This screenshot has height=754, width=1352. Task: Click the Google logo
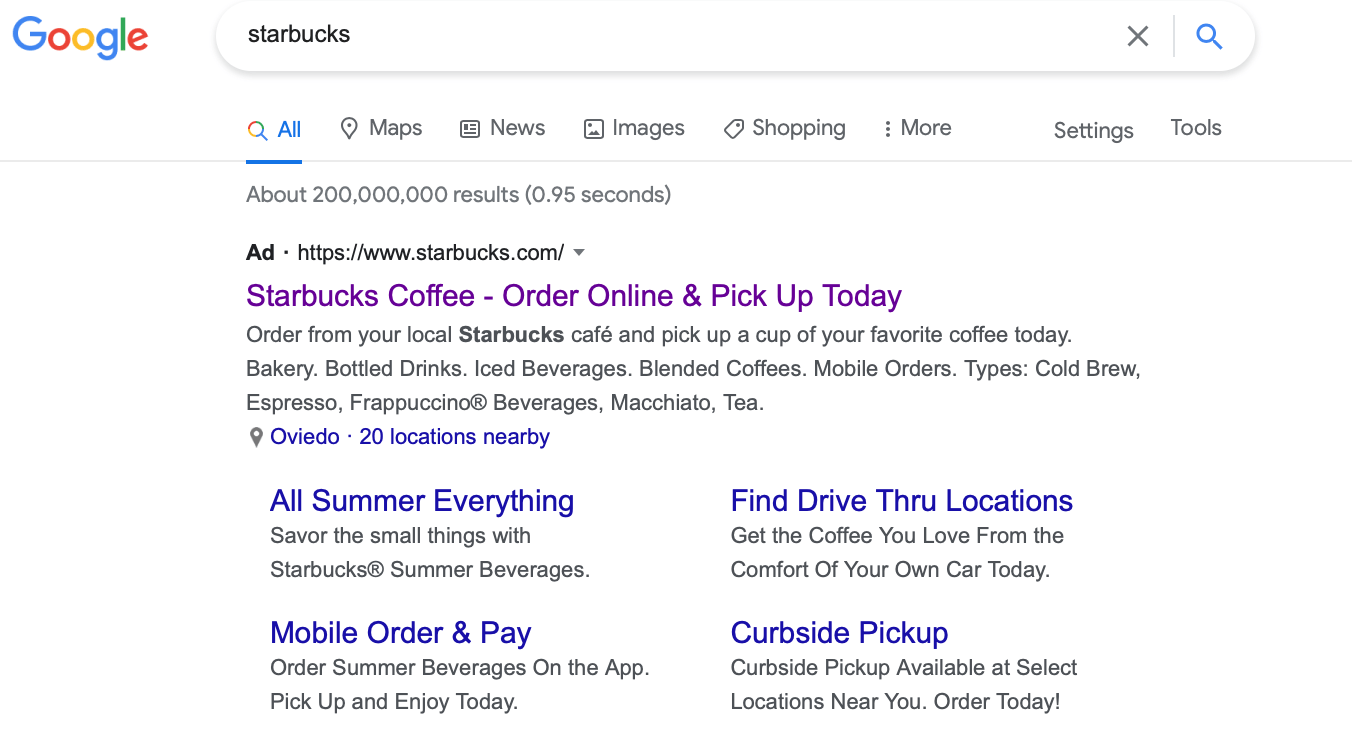[x=81, y=38]
